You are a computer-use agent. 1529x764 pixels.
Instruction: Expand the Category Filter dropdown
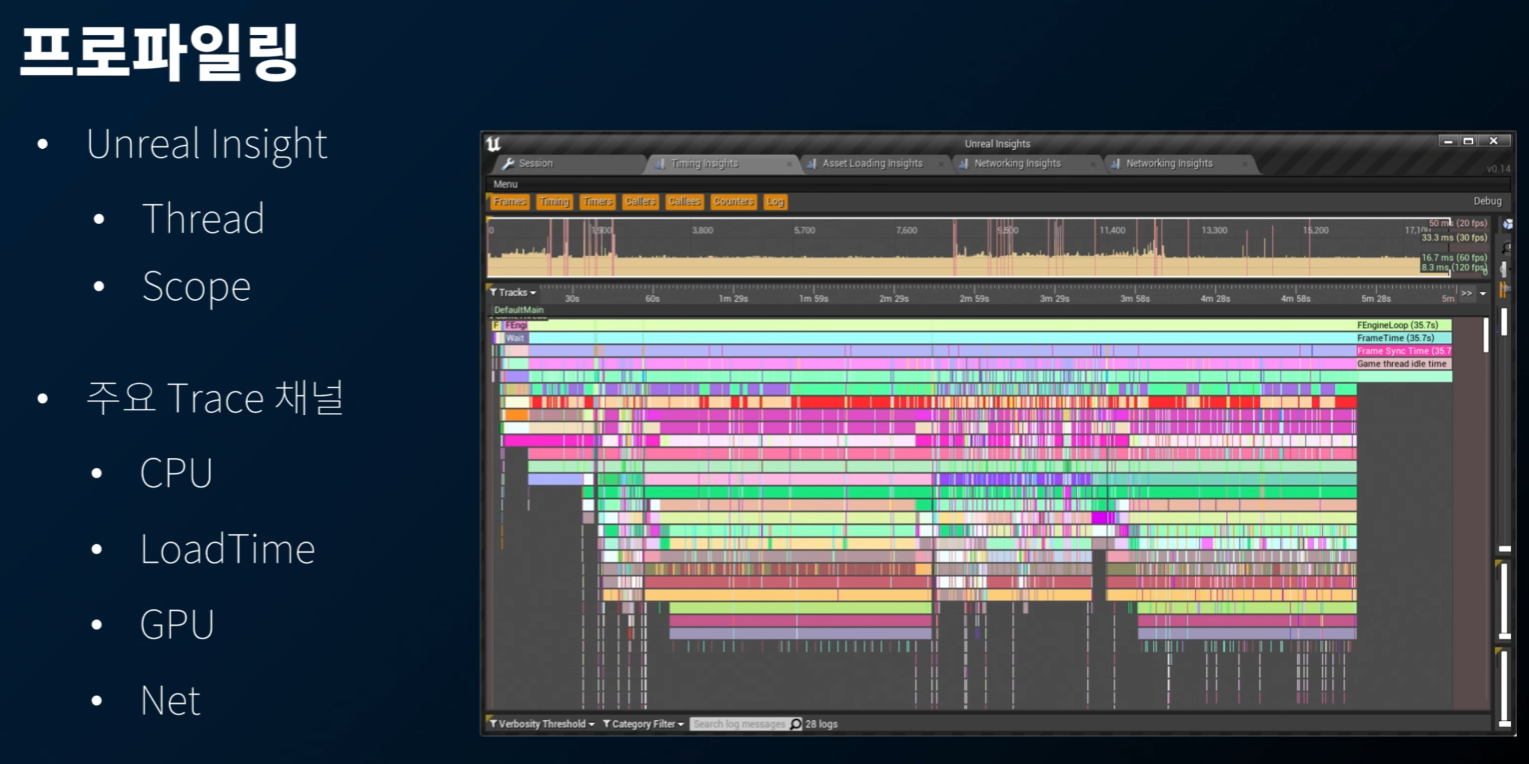[x=643, y=724]
